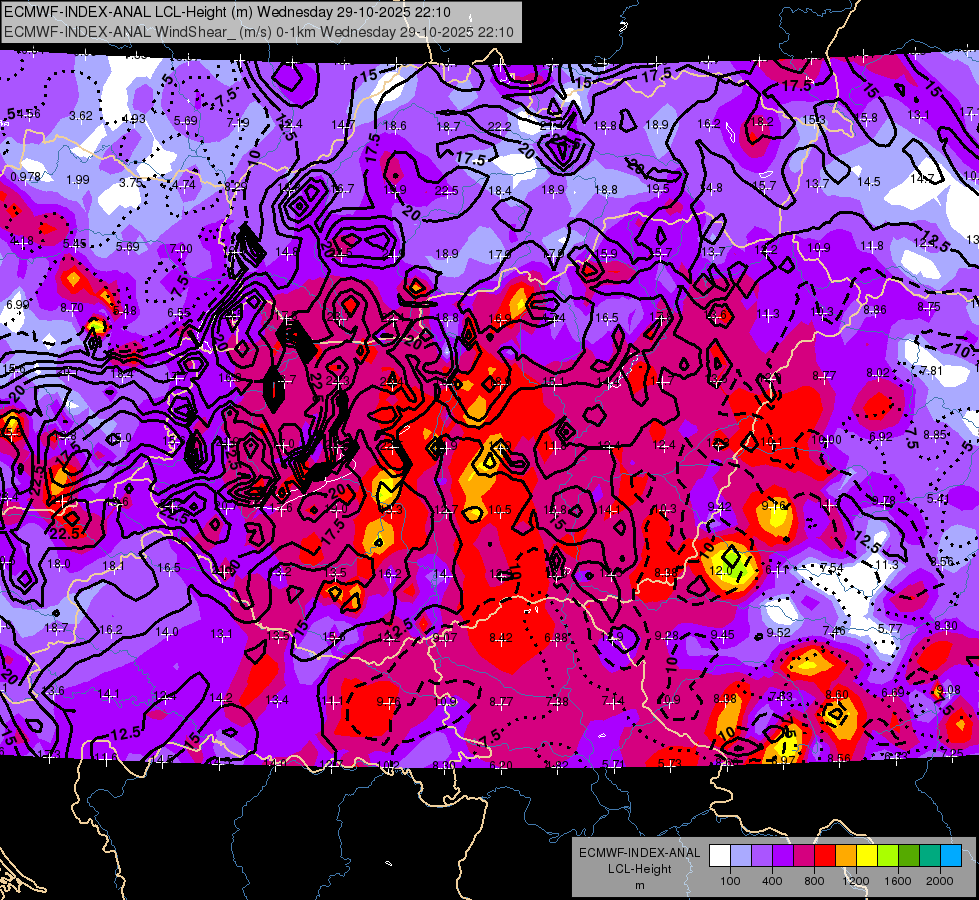
Task: Click legend label 'ECMWF-INDEX-ANAL'
Action: tap(639, 853)
